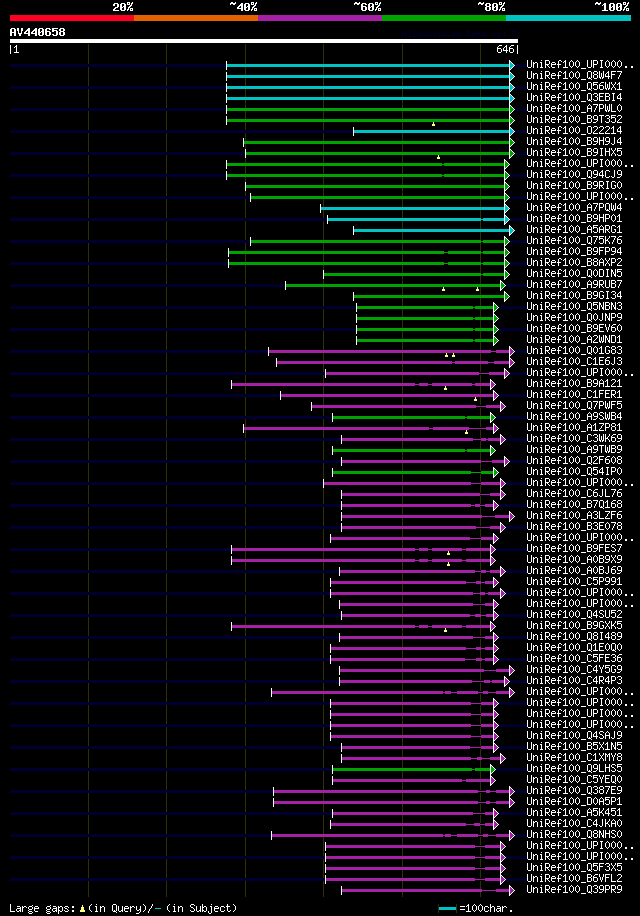Select the UniRef100_Q387E9 label
The height and width of the screenshot is (916, 640).
(x=574, y=790)
